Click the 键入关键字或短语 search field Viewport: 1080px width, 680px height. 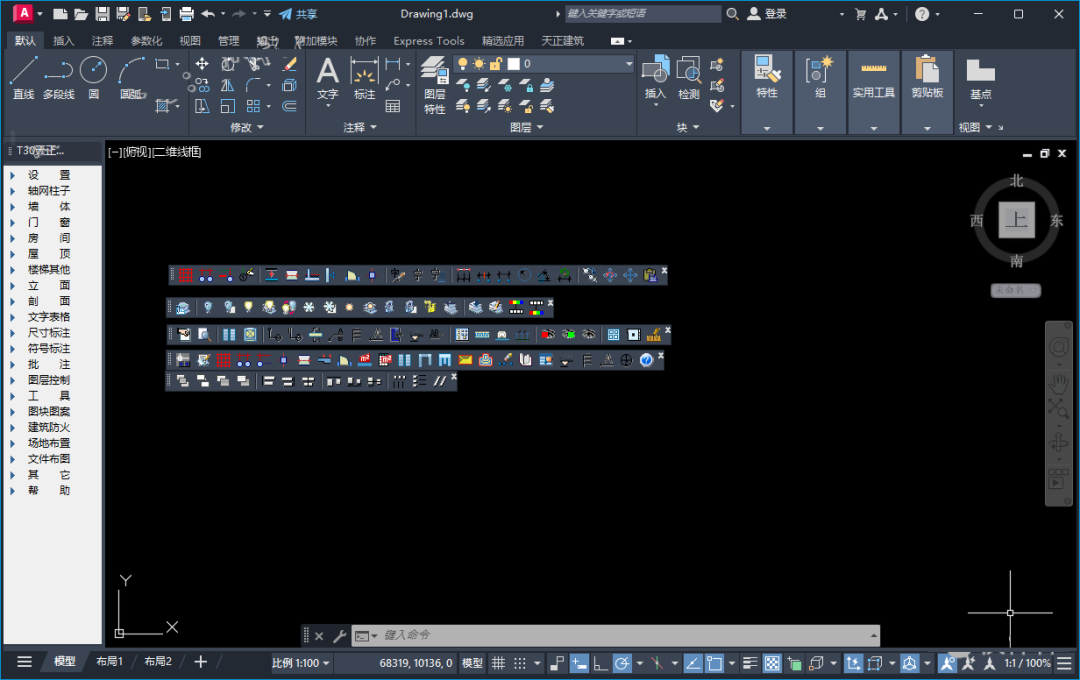click(x=643, y=14)
